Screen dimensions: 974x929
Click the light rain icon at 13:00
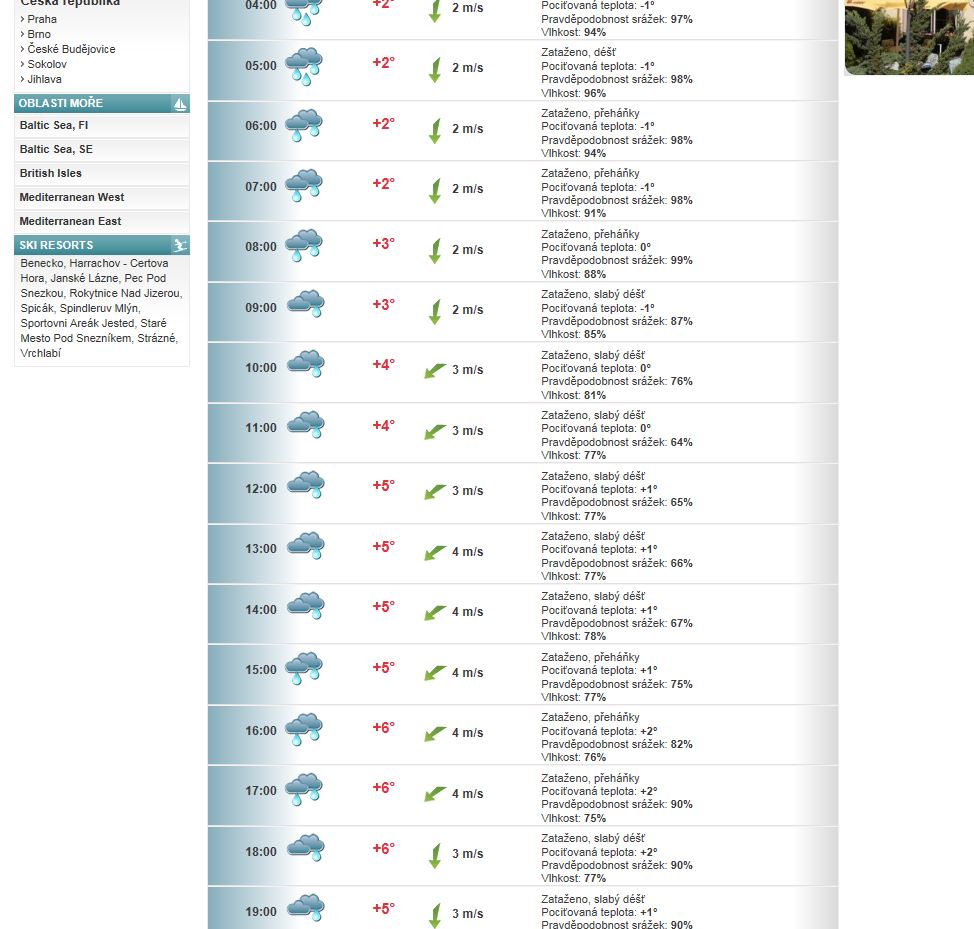pyautogui.click(x=305, y=545)
